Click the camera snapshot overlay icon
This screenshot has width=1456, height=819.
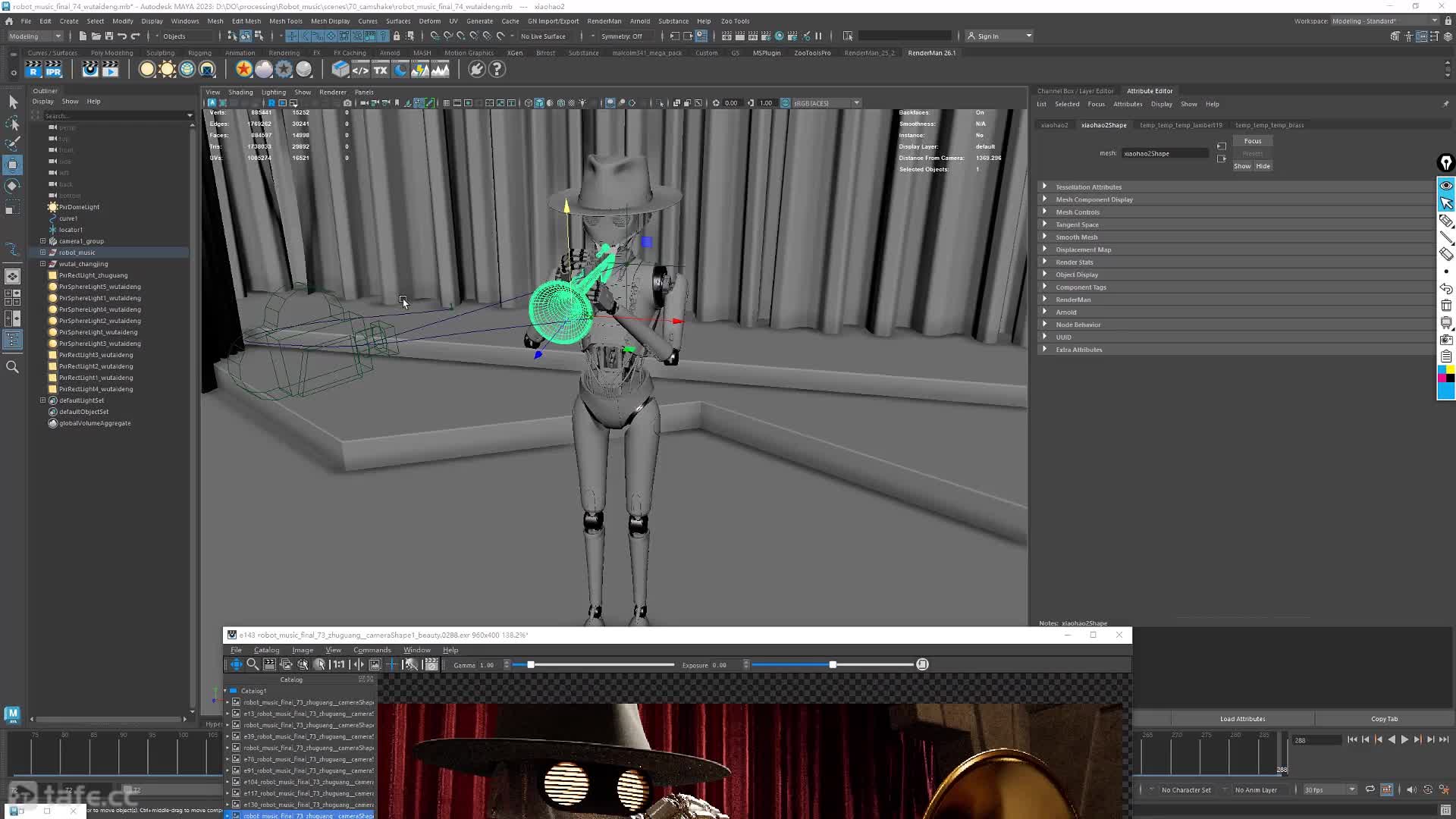coord(1446,340)
